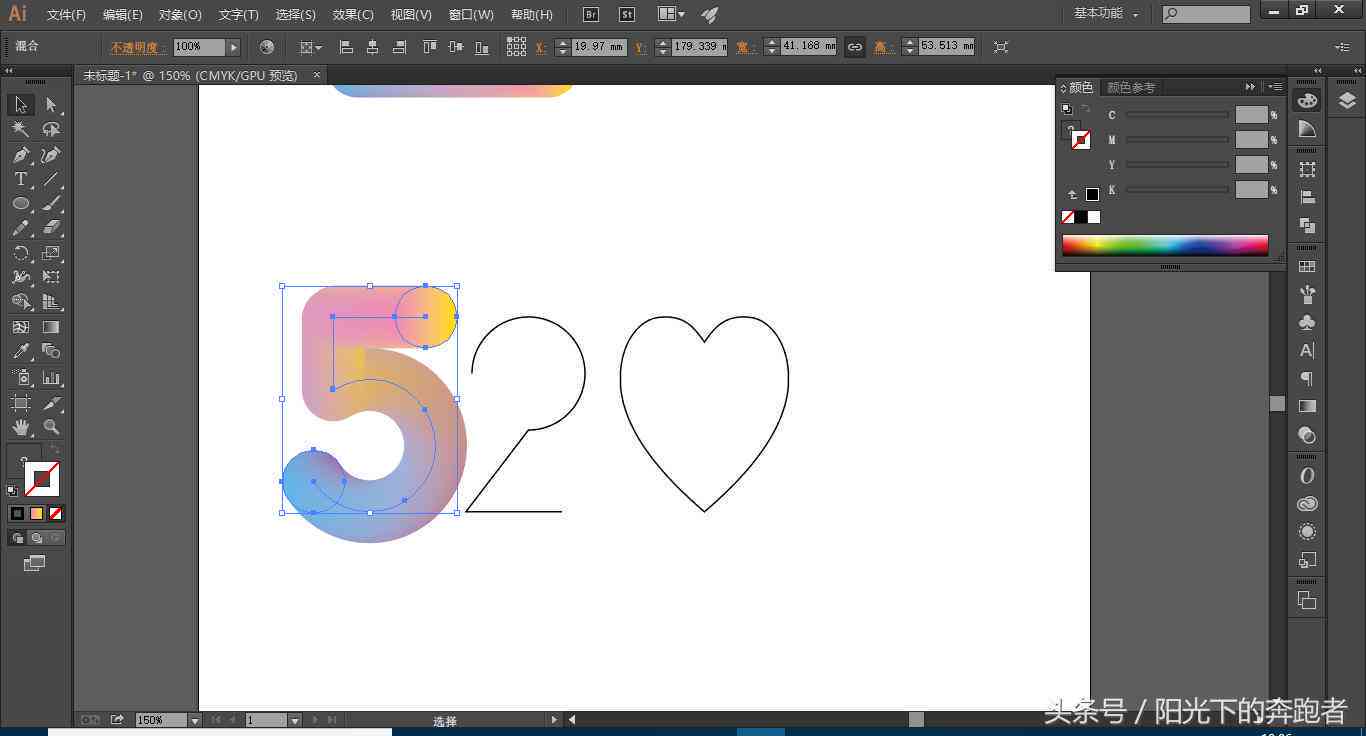Select the 未标题-1 document tab
1366x736 pixels.
click(190, 75)
